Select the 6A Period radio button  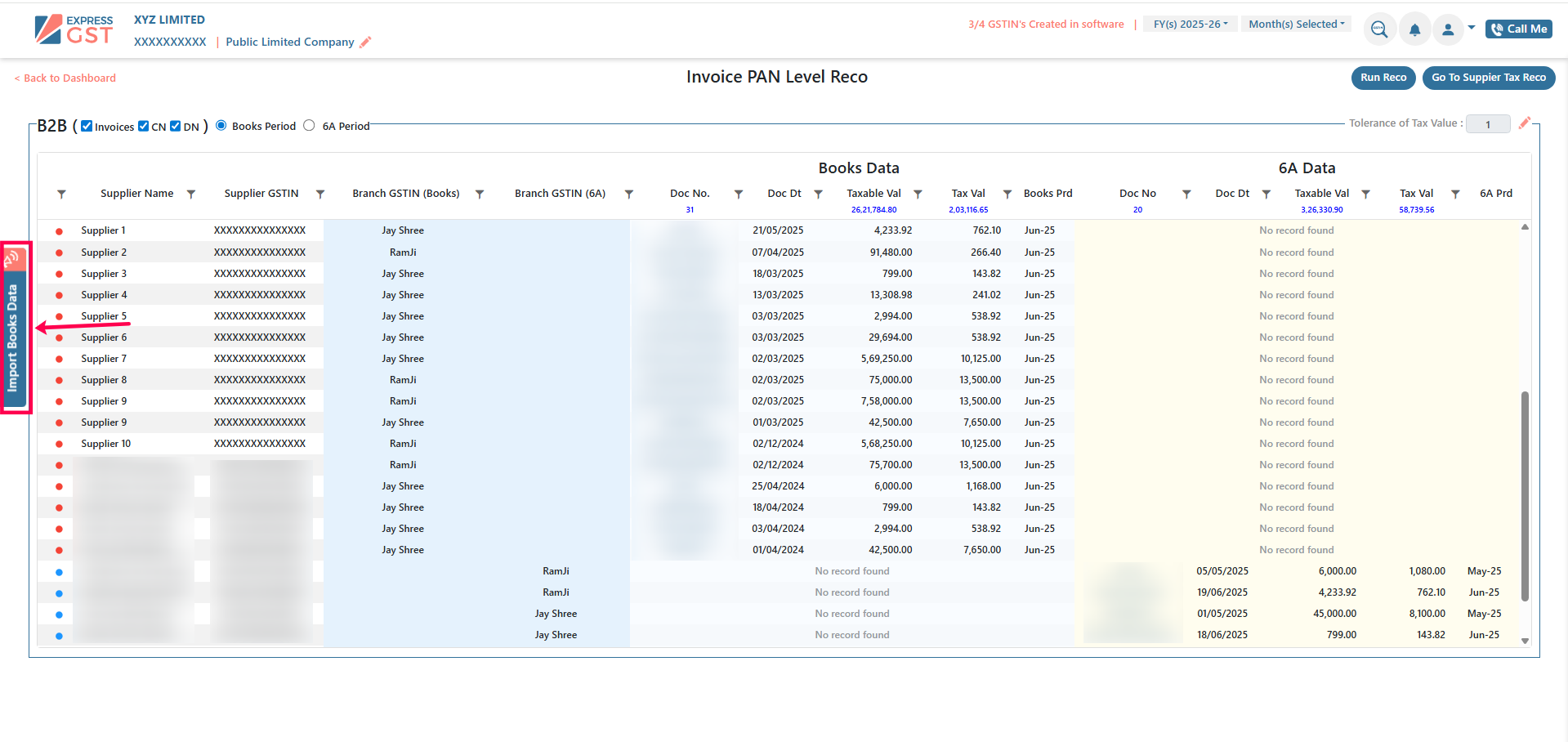coord(309,126)
